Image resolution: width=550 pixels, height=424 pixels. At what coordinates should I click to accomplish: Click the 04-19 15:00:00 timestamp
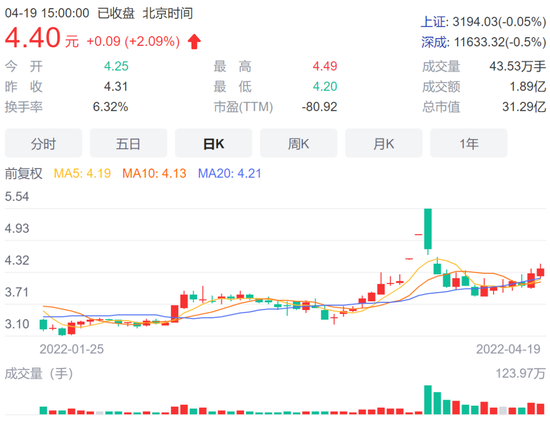pyautogui.click(x=47, y=13)
